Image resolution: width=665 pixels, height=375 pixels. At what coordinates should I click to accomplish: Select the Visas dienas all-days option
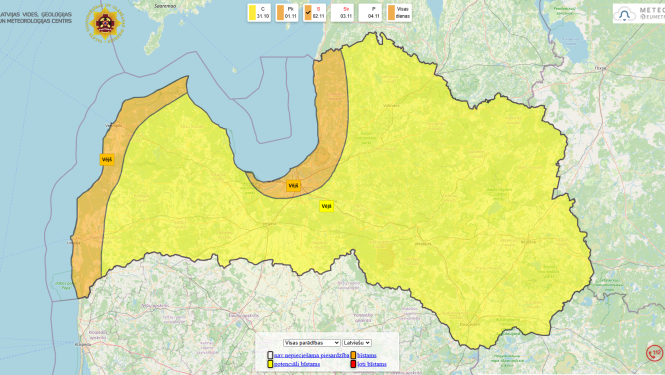point(399,13)
